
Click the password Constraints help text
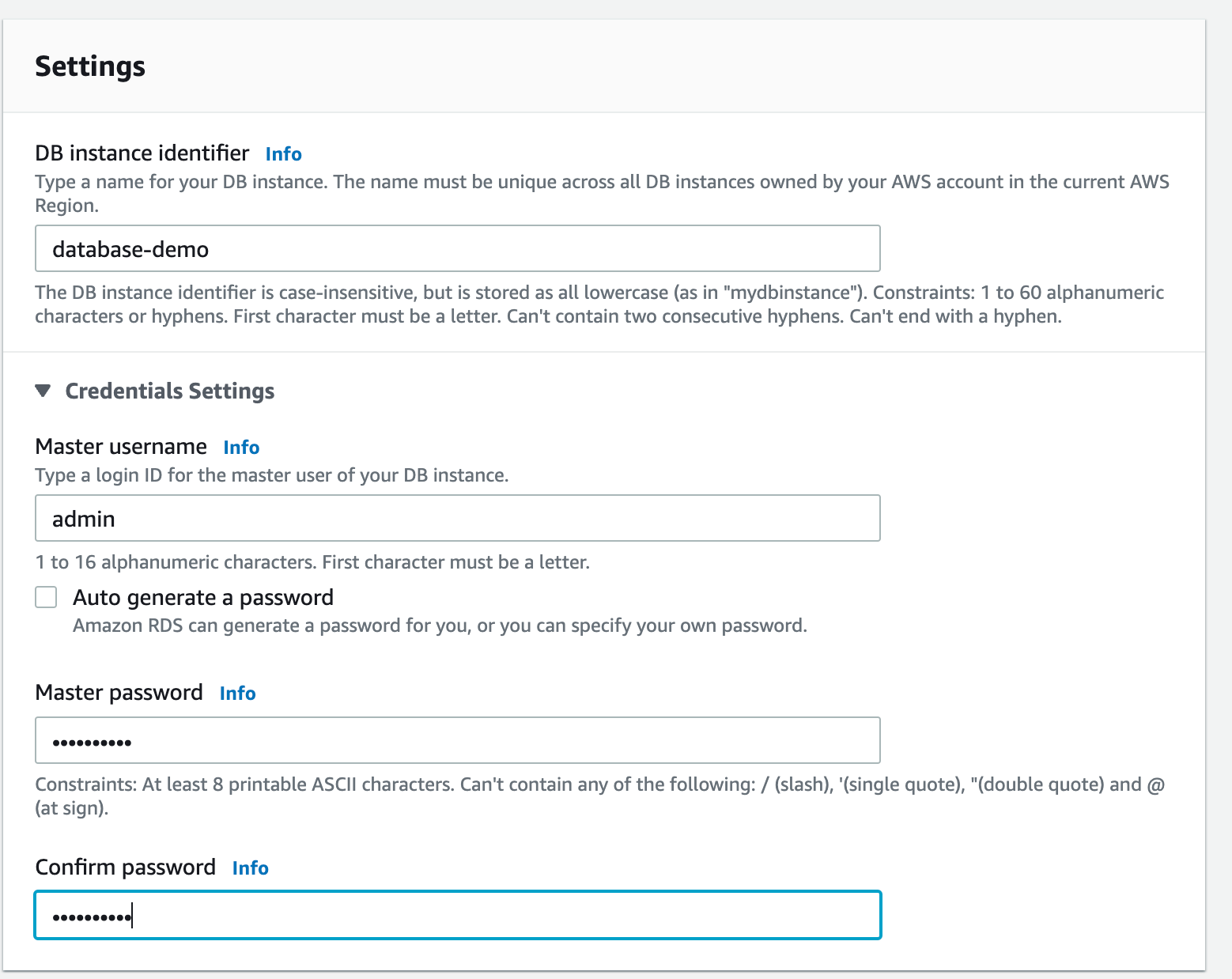pos(600,796)
